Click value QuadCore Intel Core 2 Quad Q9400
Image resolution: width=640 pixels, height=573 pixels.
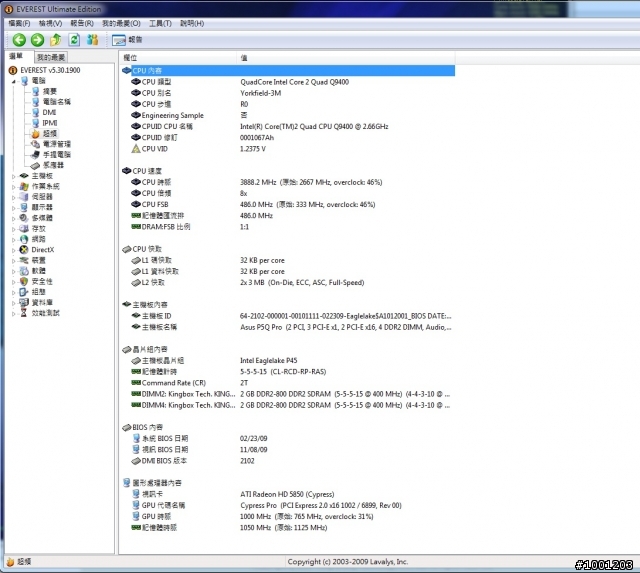coord(295,82)
